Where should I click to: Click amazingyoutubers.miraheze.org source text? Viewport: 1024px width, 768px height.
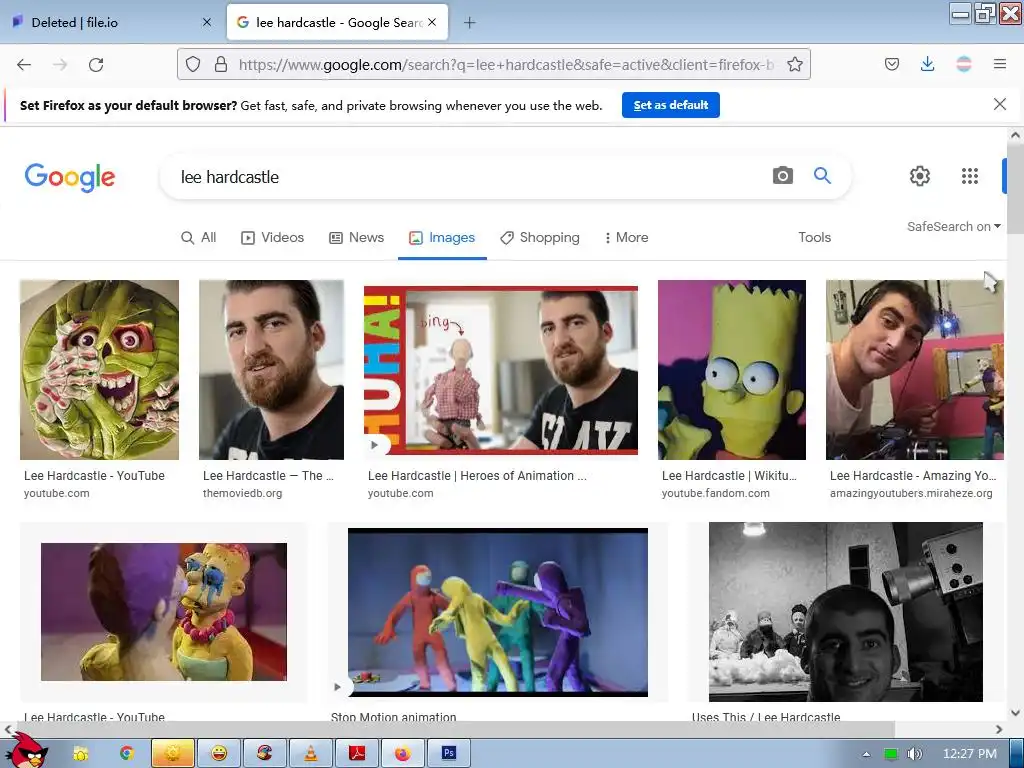[x=911, y=494]
